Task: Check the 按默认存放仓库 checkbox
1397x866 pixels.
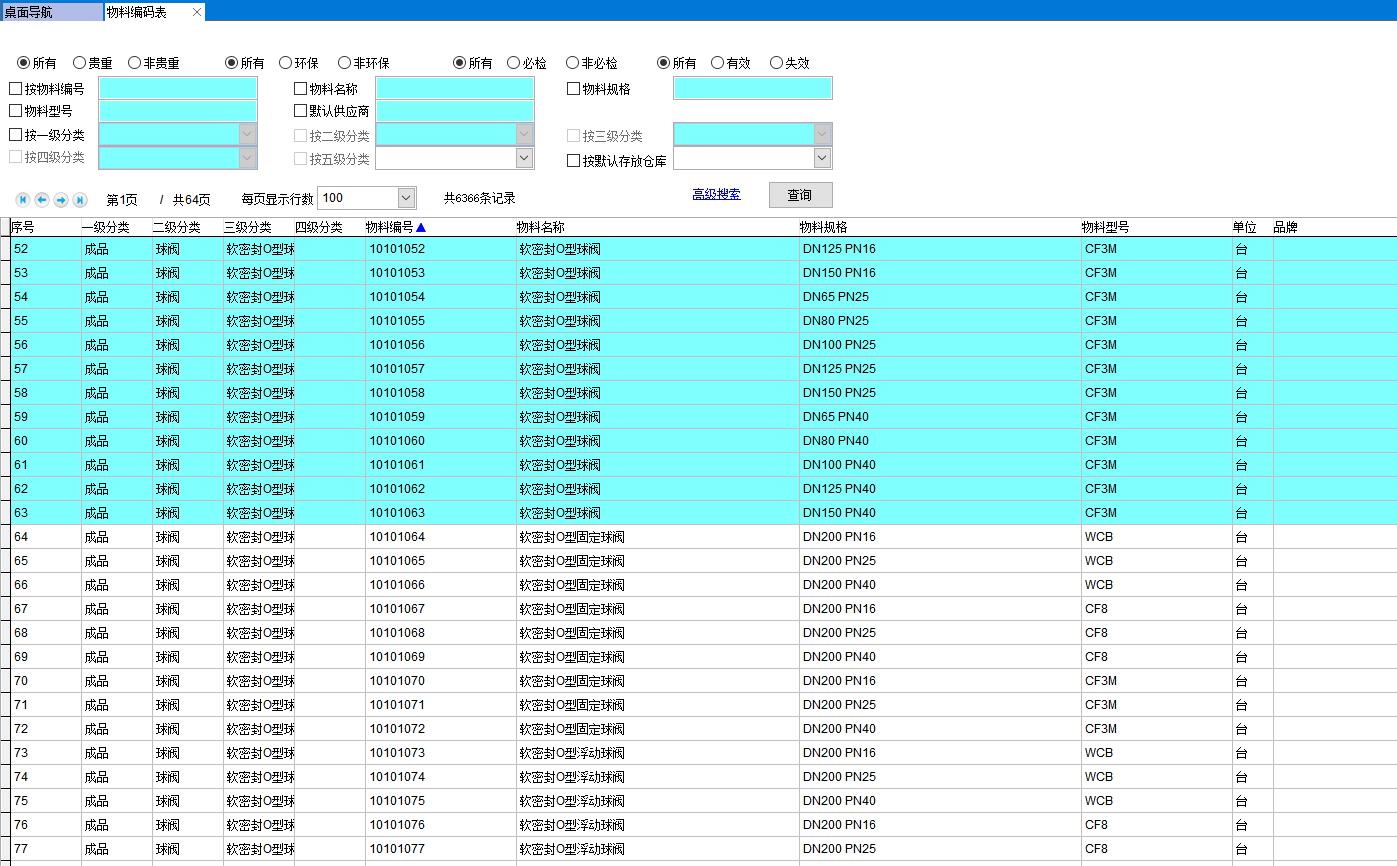Action: point(574,160)
